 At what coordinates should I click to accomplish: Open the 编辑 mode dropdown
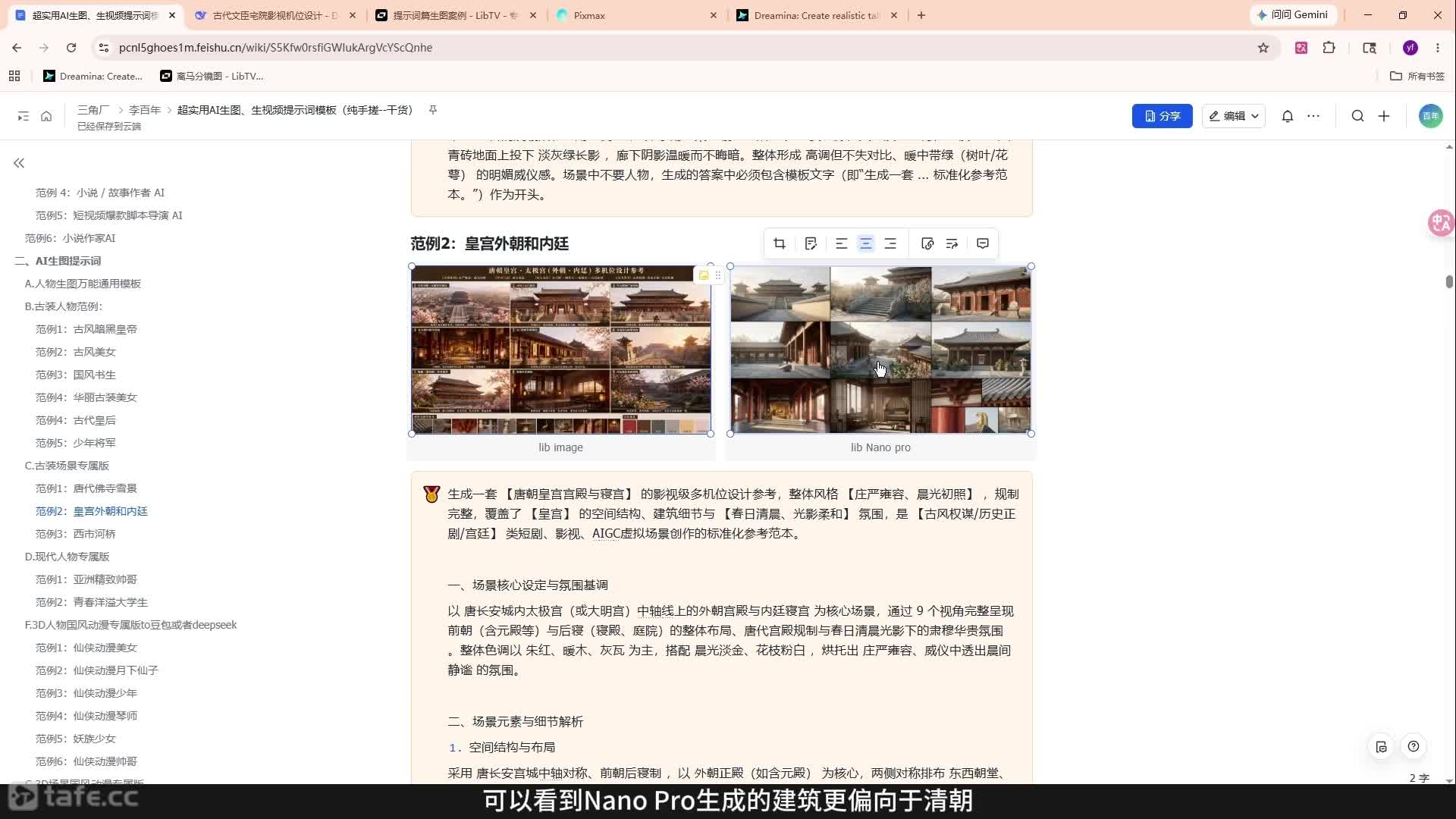coord(1234,116)
